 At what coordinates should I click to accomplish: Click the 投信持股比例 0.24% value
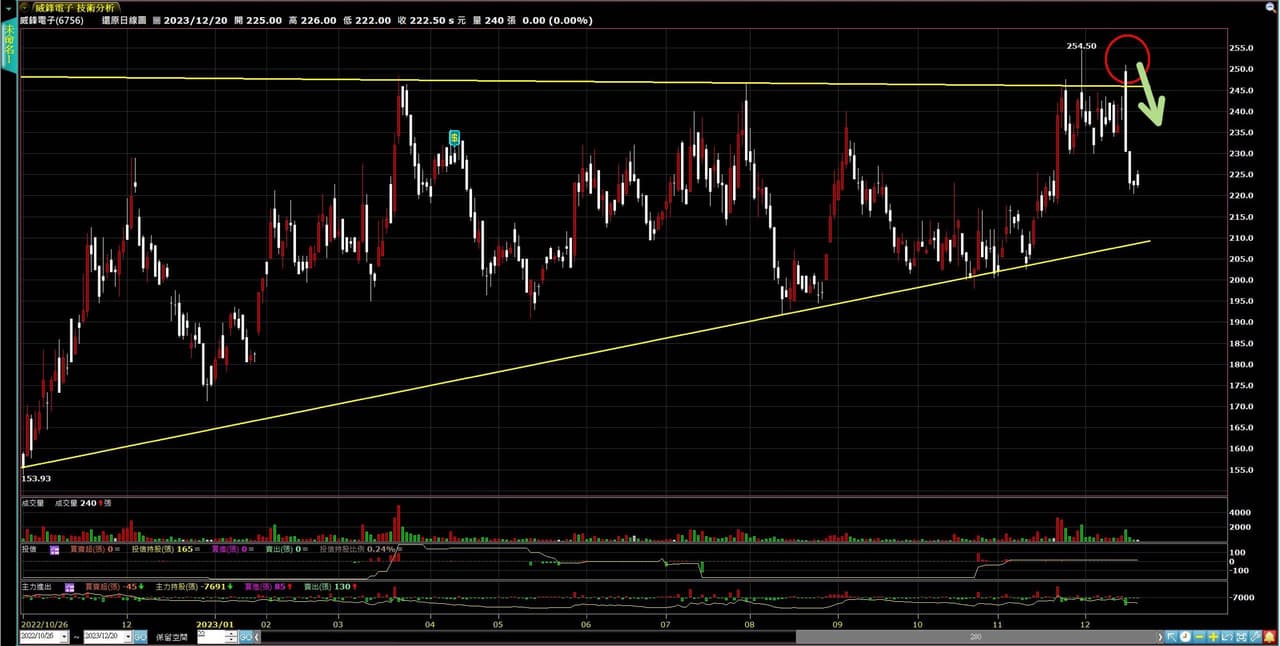pos(357,550)
